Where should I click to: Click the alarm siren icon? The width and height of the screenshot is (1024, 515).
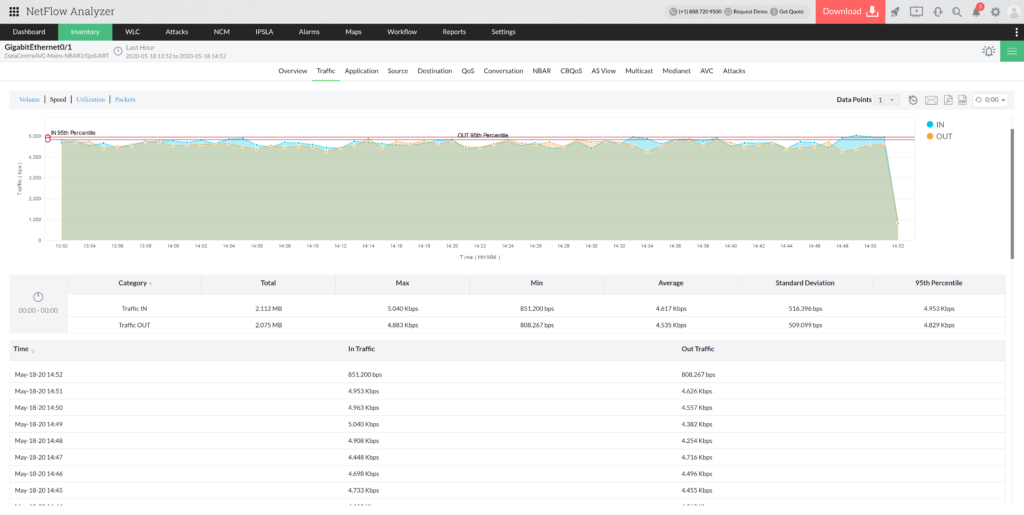(x=988, y=51)
